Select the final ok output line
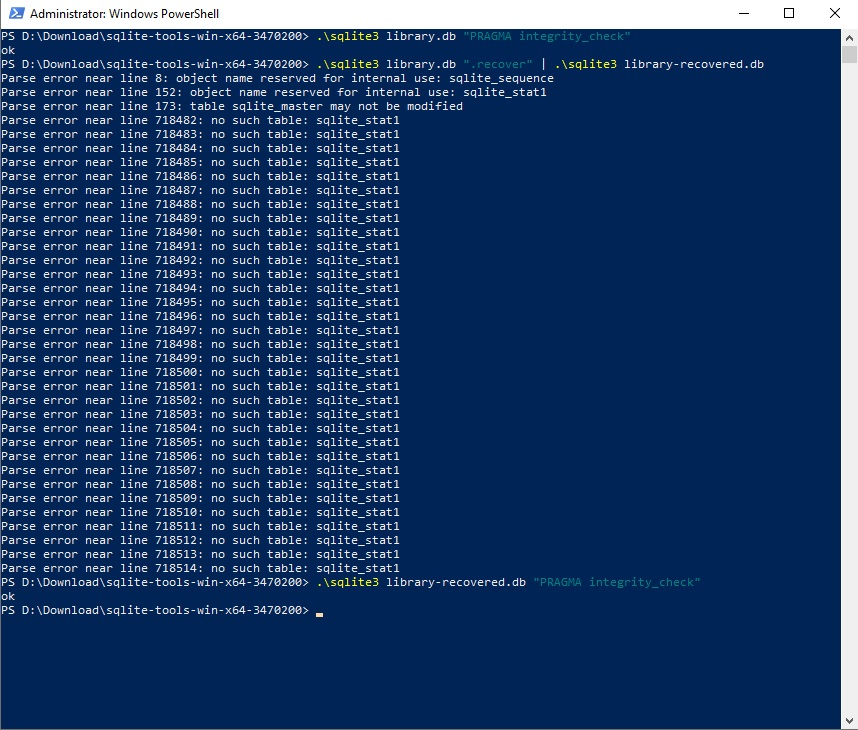 (x=10, y=595)
